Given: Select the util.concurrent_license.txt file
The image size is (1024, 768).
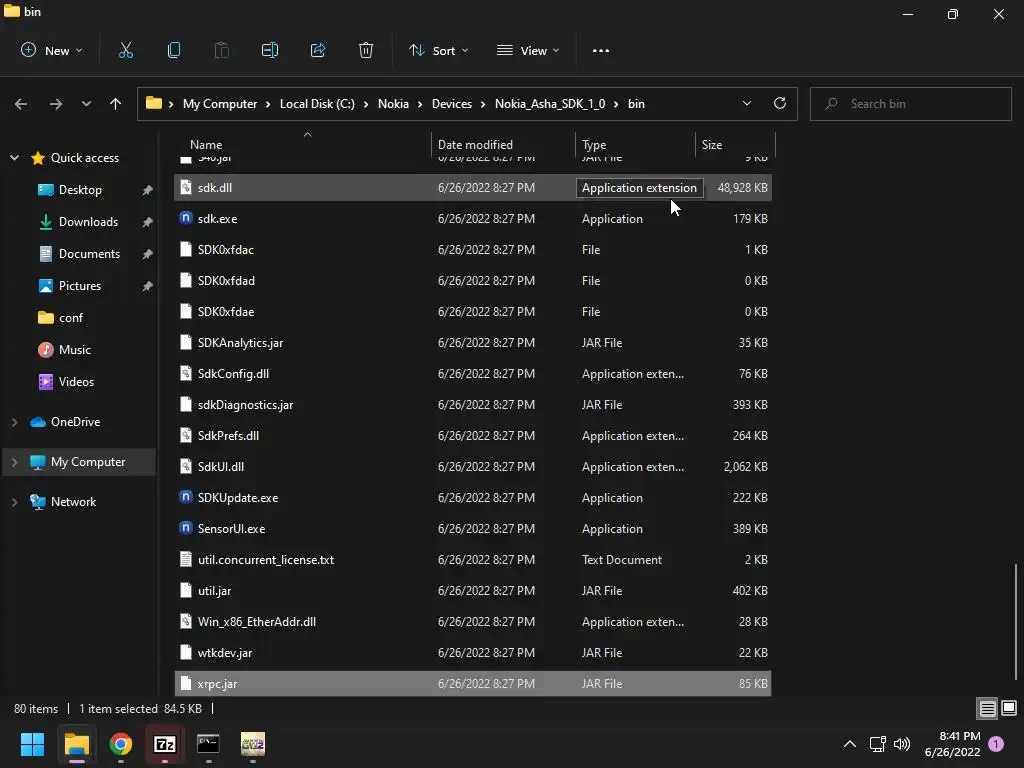Looking at the screenshot, I should coord(473,559).
